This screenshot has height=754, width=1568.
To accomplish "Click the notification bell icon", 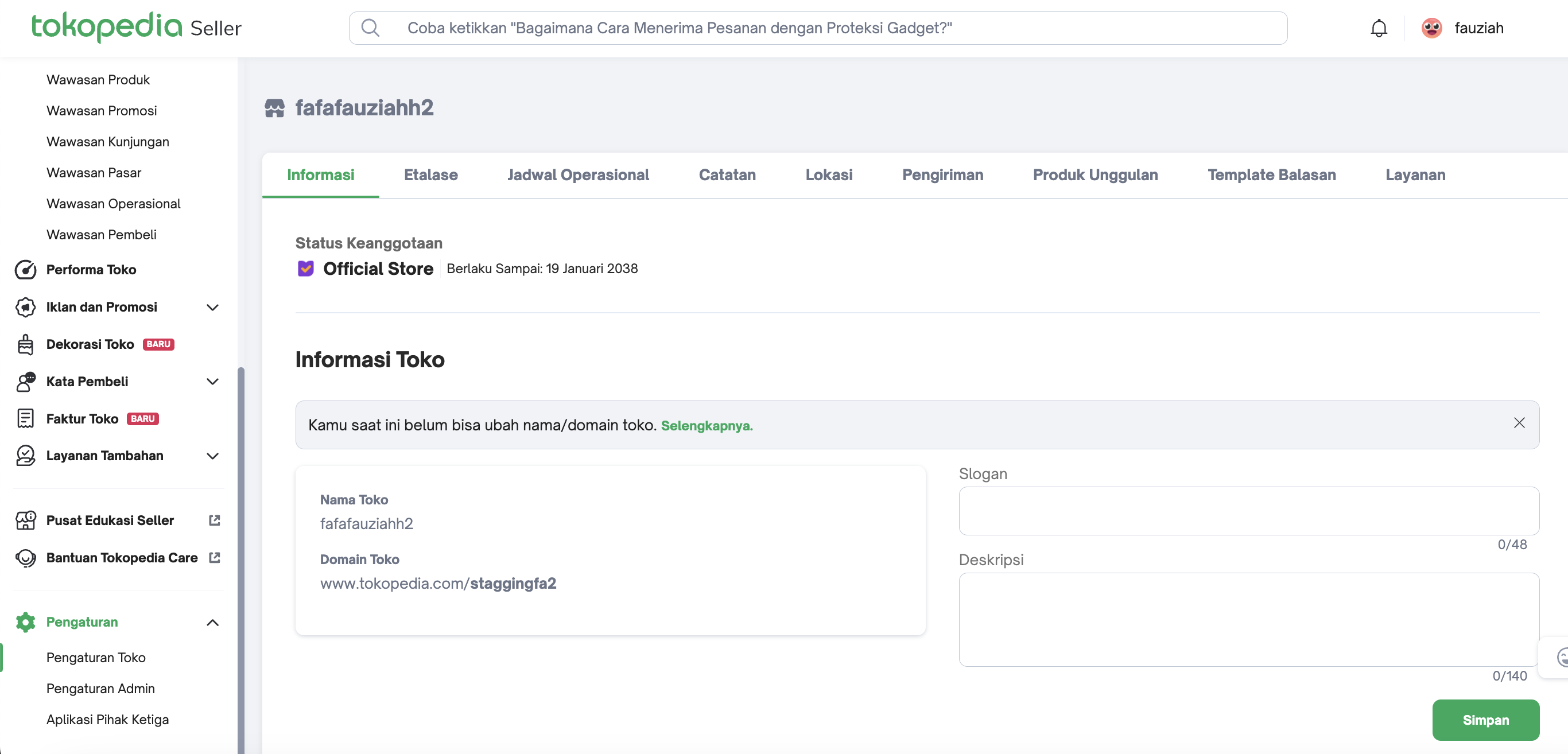I will pyautogui.click(x=1379, y=28).
